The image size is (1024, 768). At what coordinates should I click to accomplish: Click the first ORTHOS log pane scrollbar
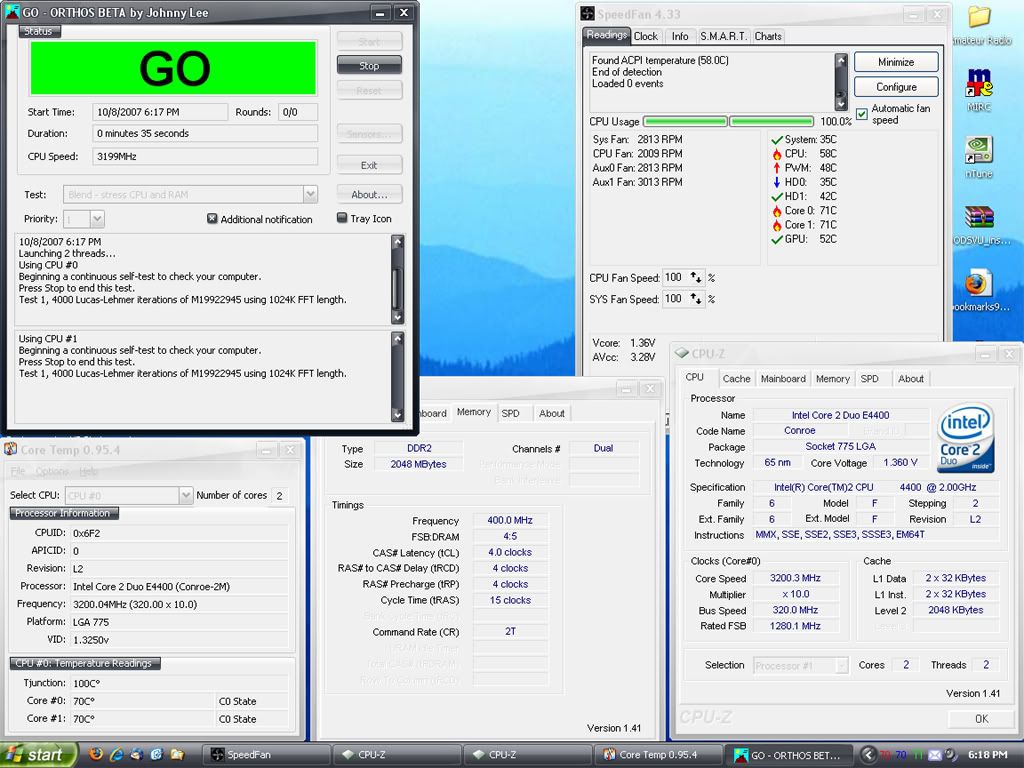click(397, 280)
